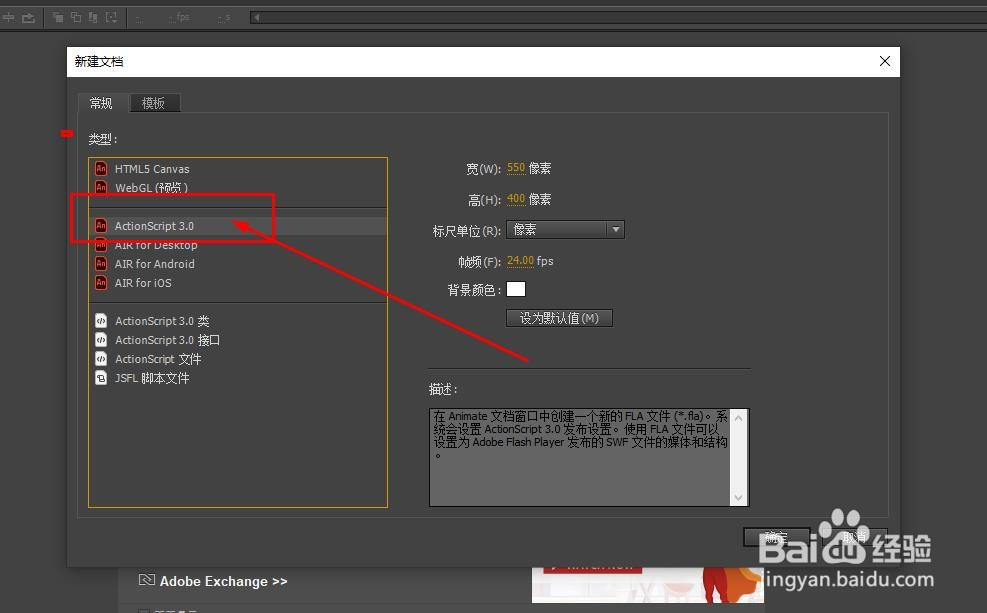
Task: Select the WebGL (预览) document type
Action: point(238,188)
